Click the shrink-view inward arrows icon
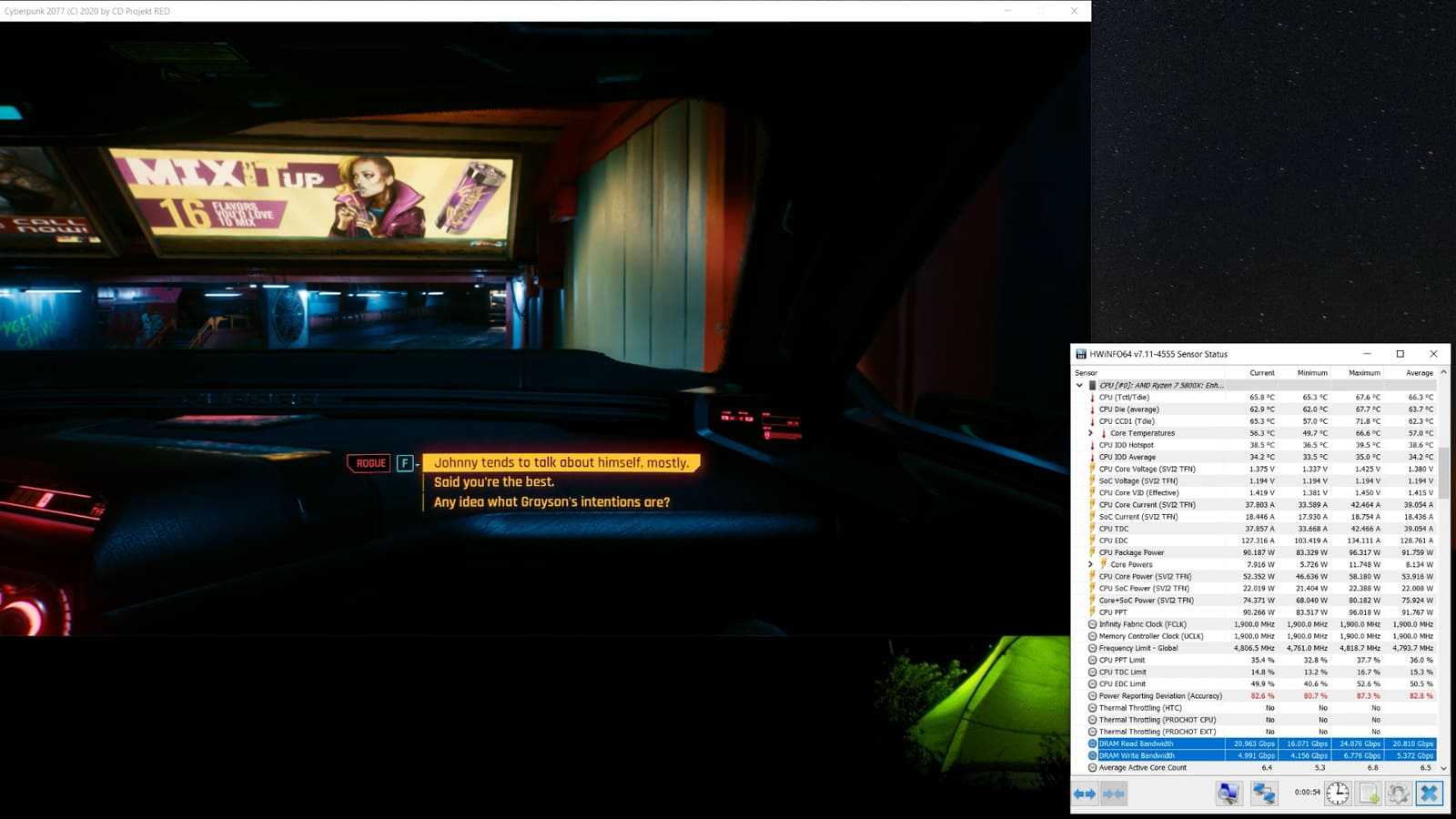This screenshot has height=819, width=1456. 1114,794
